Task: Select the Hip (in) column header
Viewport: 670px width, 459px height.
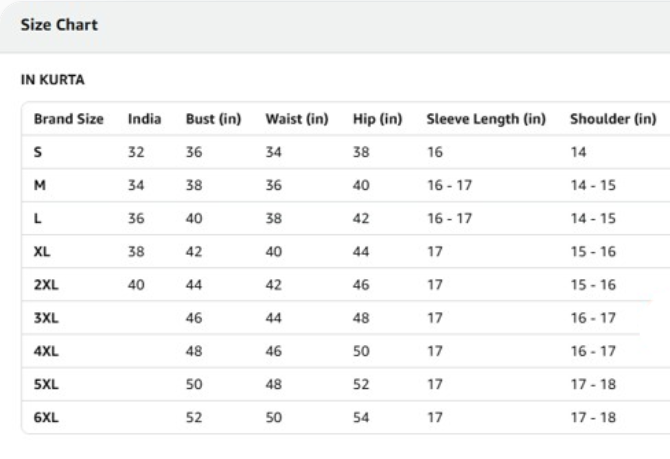Action: 377,119
